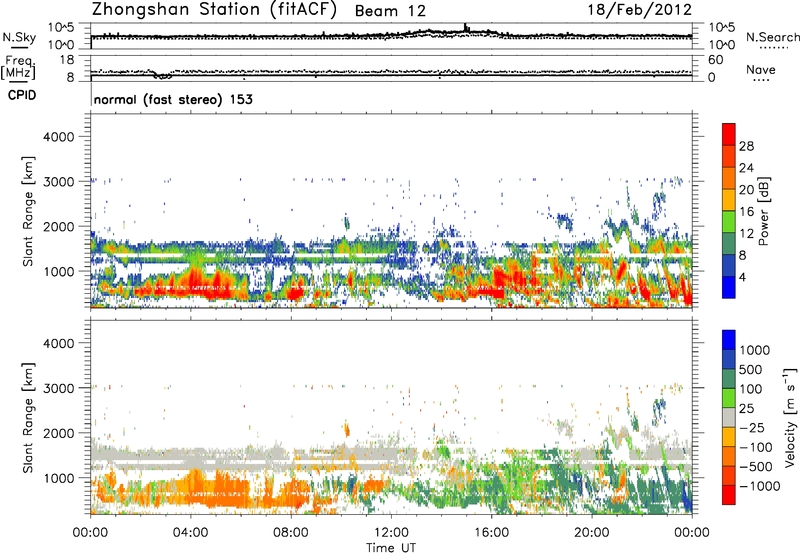Click the '18' frequency axis tick

[67, 60]
